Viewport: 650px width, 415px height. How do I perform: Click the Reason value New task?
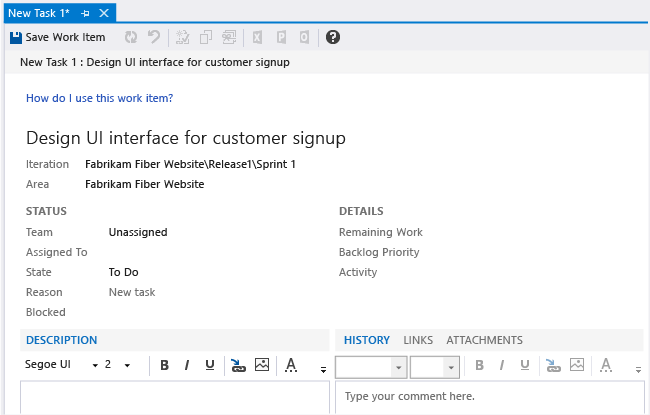coord(132,292)
